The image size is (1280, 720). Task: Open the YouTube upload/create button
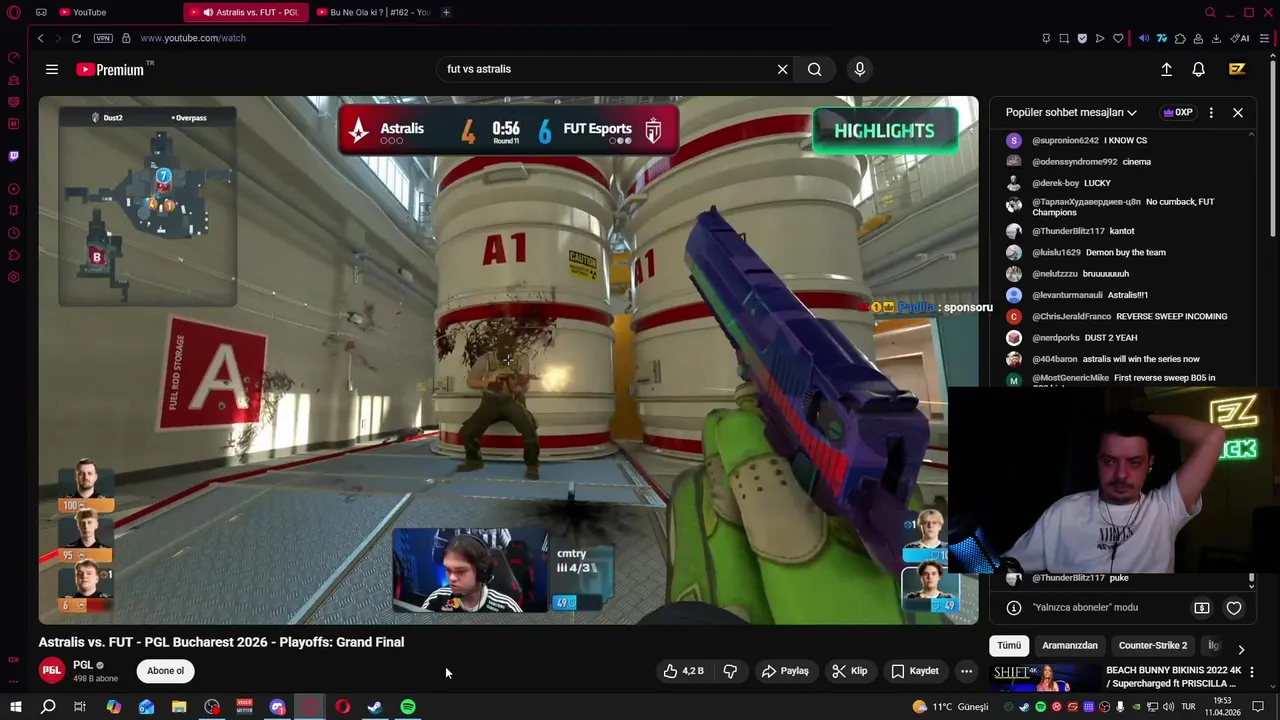[1166, 69]
